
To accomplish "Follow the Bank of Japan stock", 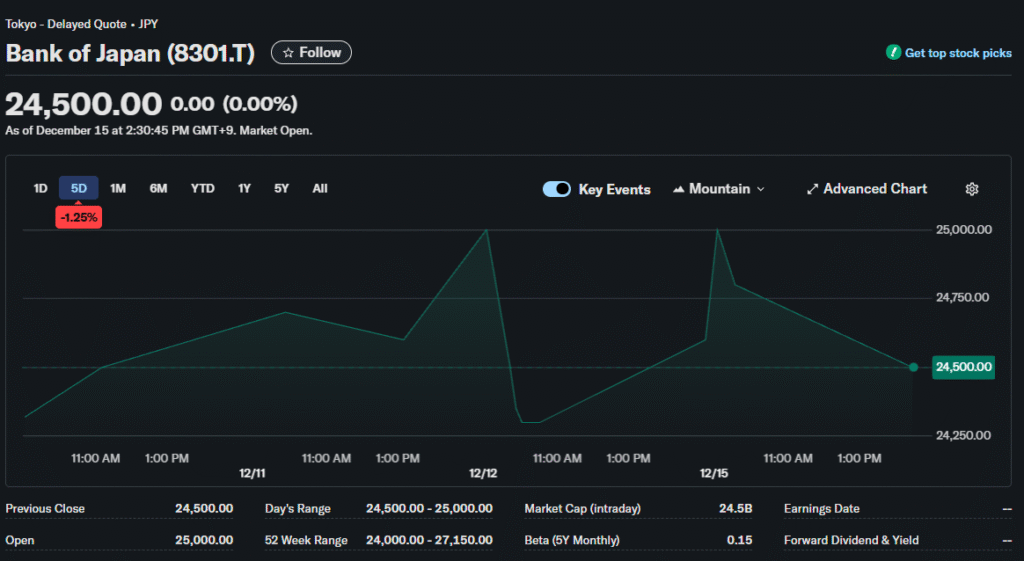I will point(311,53).
